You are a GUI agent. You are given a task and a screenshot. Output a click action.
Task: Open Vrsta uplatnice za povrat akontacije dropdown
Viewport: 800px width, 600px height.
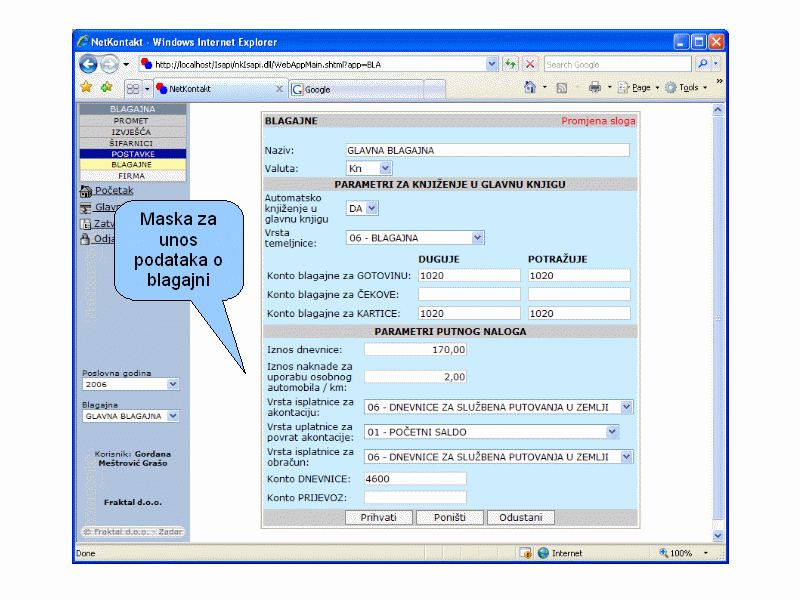click(612, 432)
